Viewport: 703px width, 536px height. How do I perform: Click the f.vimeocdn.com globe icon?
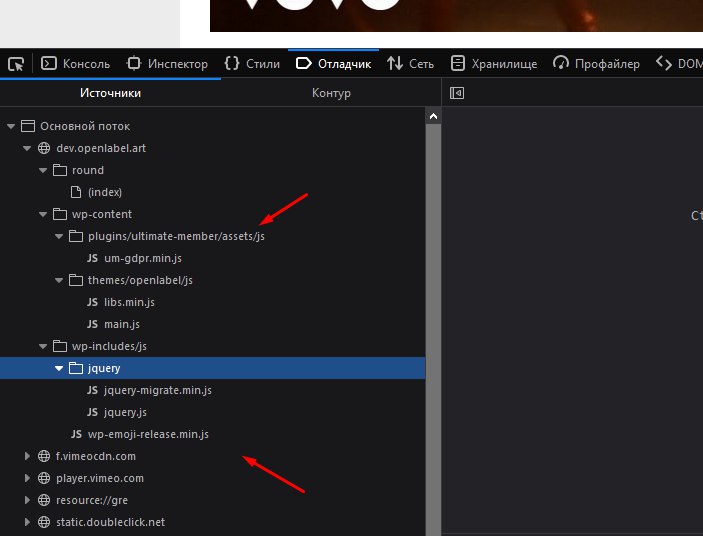(43, 456)
